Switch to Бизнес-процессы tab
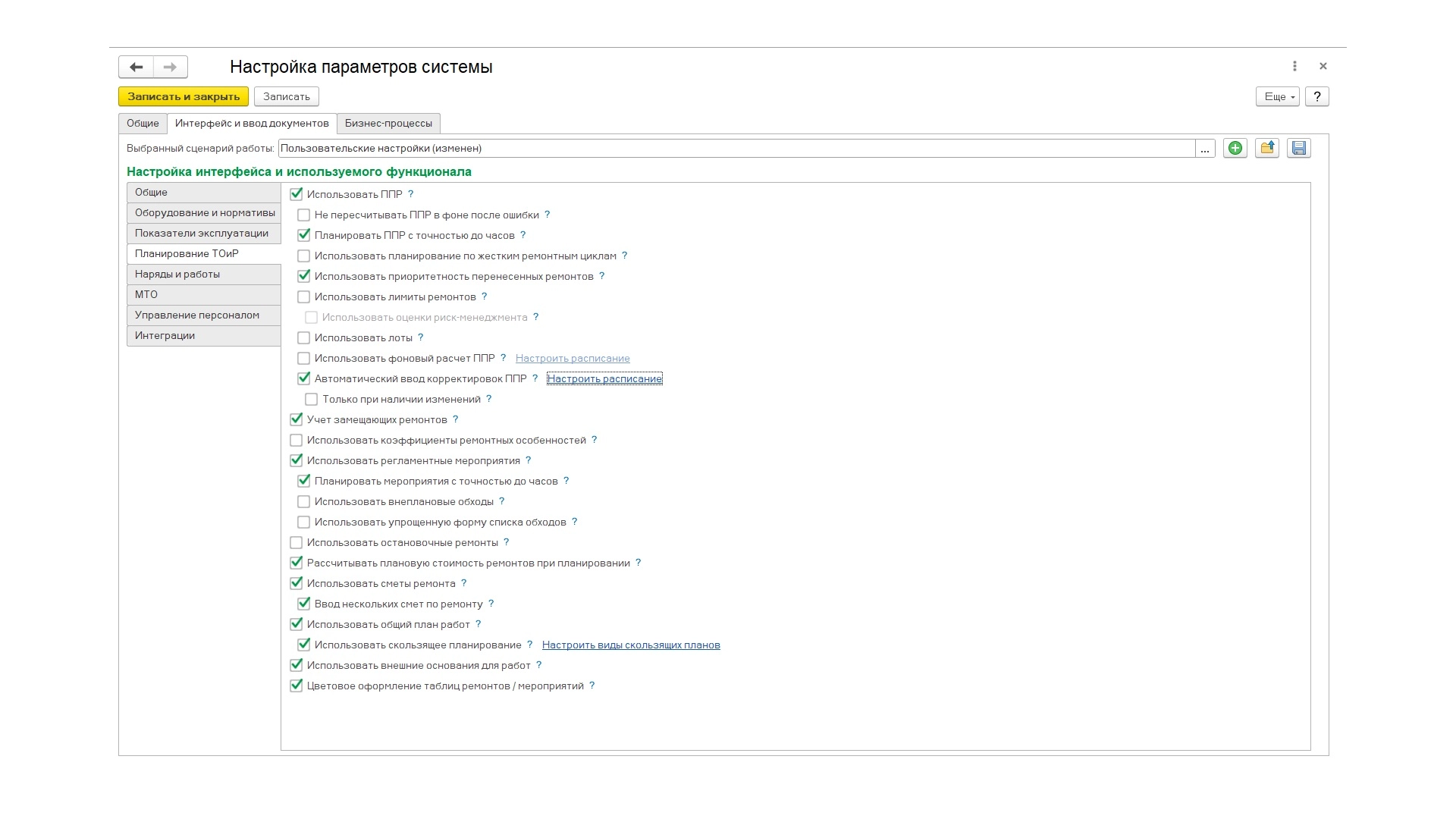The height and width of the screenshot is (819, 1456). pos(388,123)
